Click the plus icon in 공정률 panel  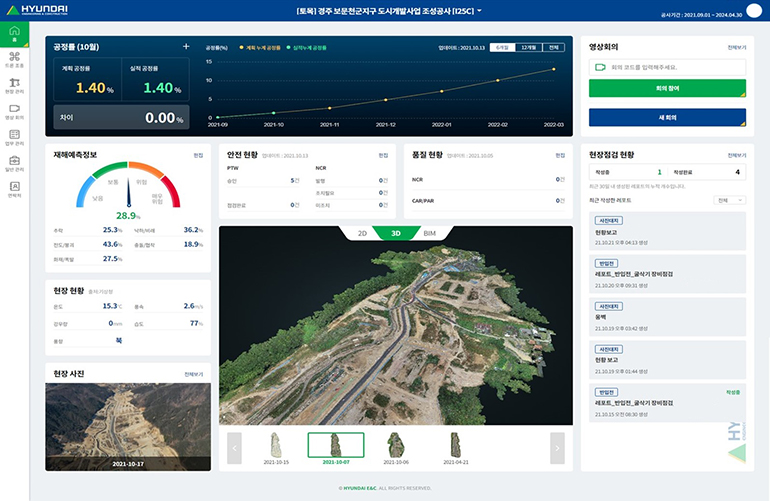185,47
